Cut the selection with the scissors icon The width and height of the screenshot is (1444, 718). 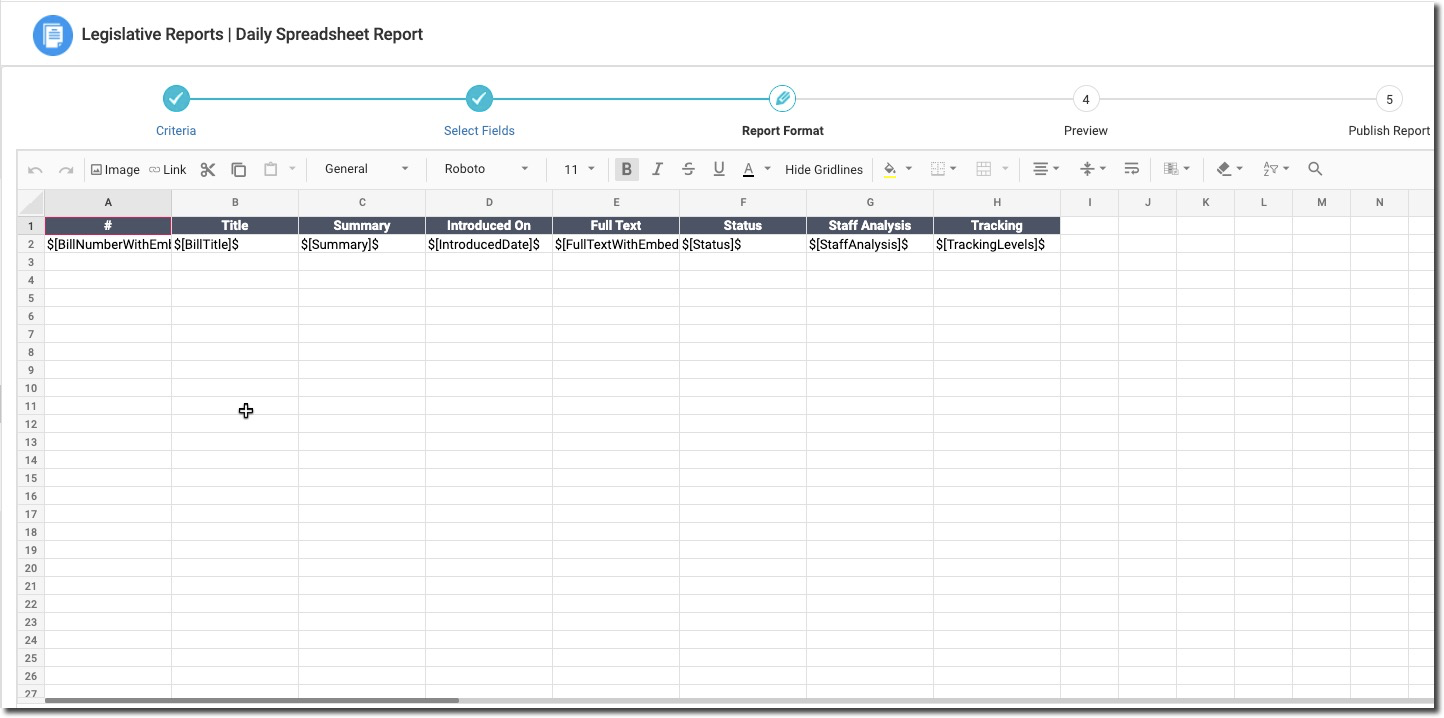(208, 170)
